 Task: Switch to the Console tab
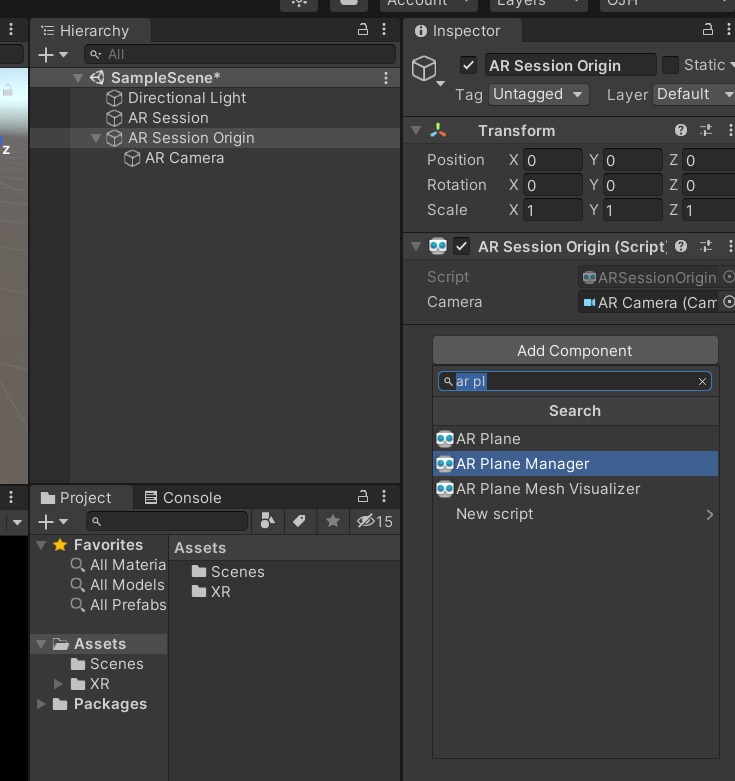pos(182,498)
